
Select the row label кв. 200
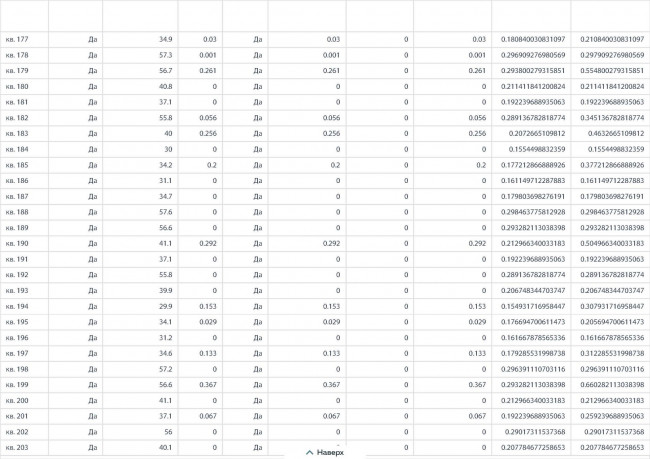coord(17,401)
